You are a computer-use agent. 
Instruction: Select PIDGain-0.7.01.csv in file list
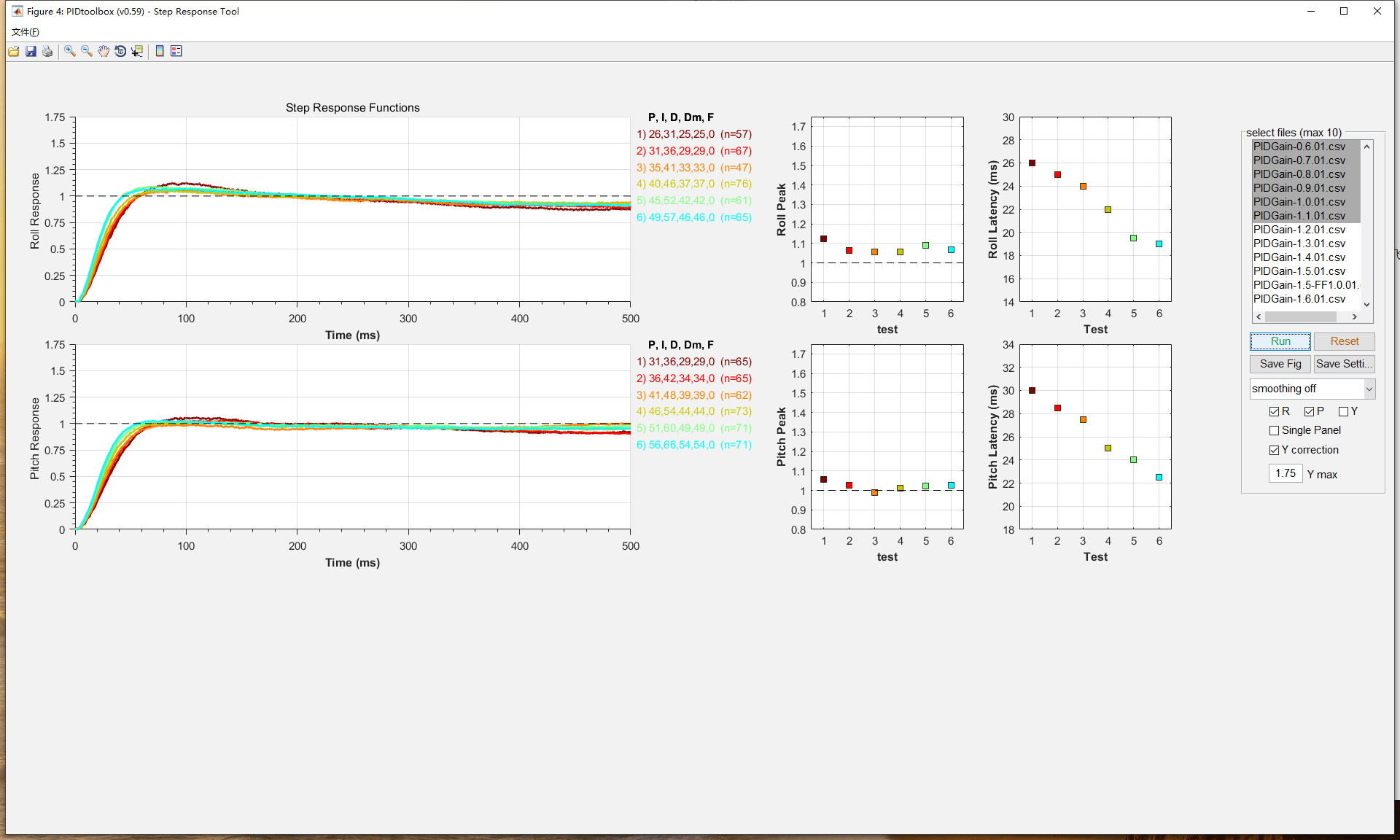1306,160
